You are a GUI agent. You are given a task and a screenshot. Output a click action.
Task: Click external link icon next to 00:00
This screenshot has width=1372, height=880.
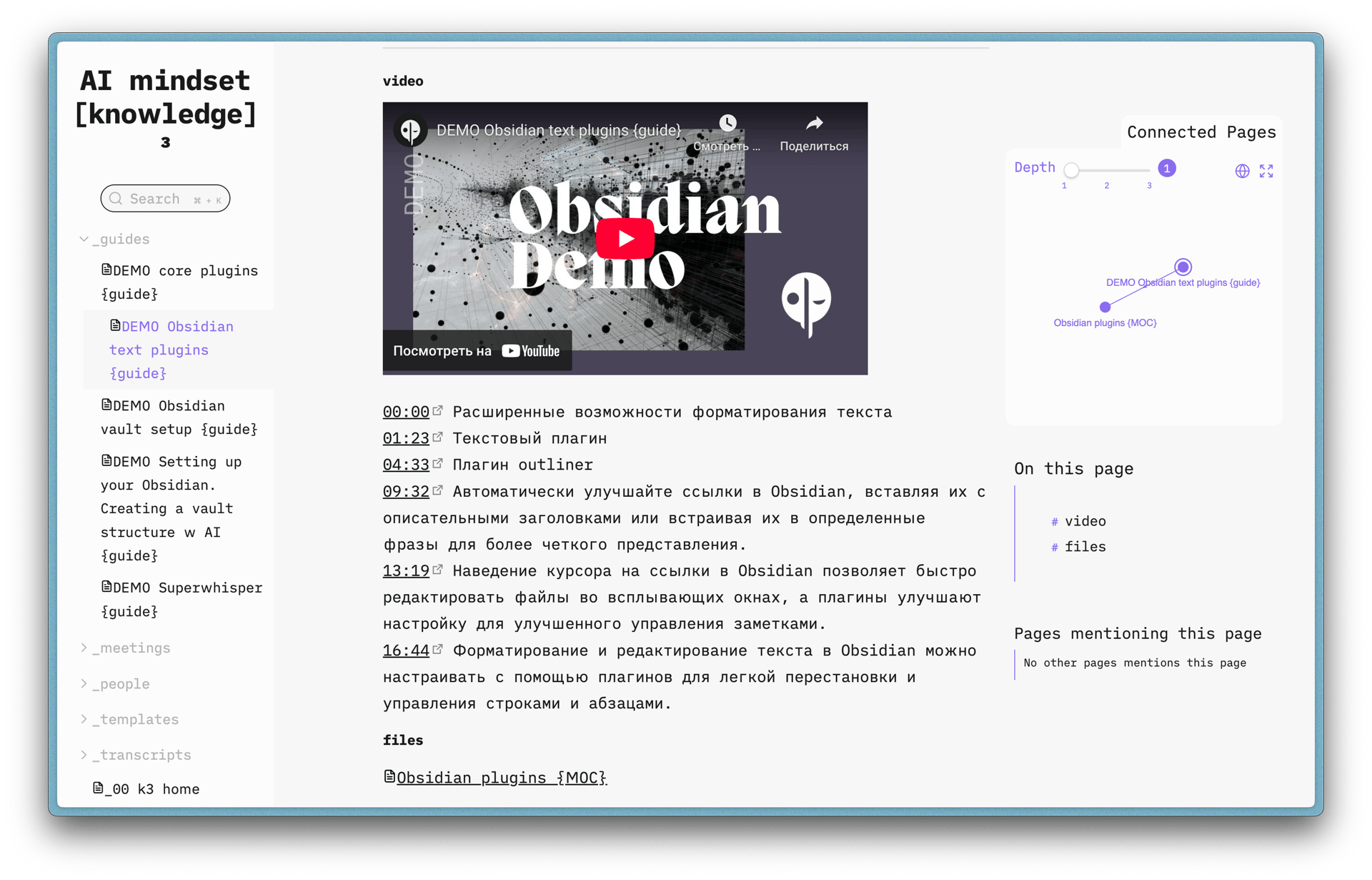[437, 410]
